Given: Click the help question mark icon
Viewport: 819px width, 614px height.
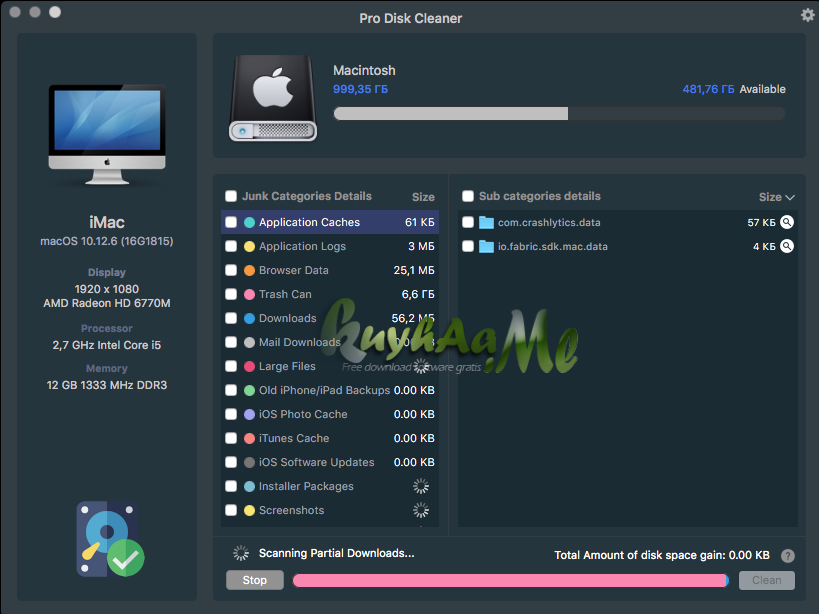Looking at the screenshot, I should click(788, 556).
